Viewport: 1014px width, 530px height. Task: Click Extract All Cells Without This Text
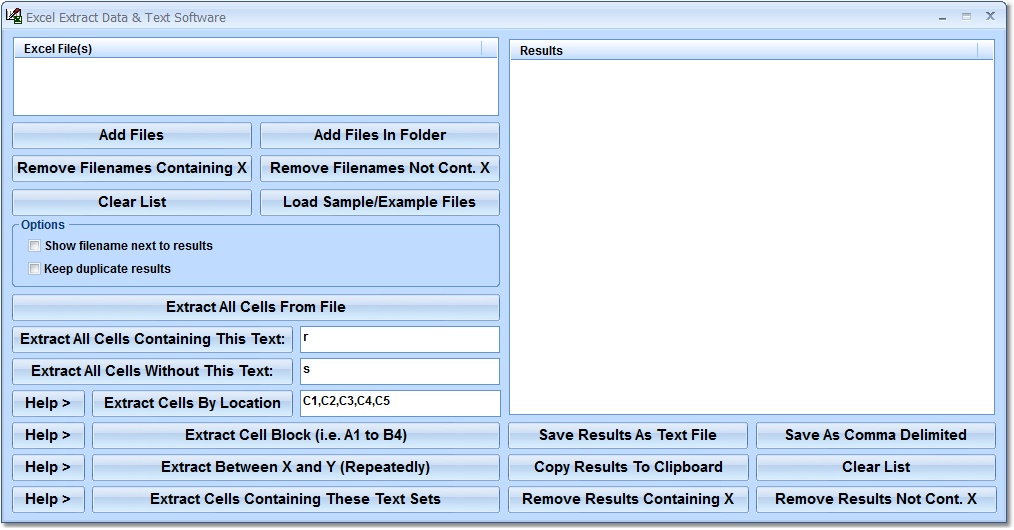(153, 371)
